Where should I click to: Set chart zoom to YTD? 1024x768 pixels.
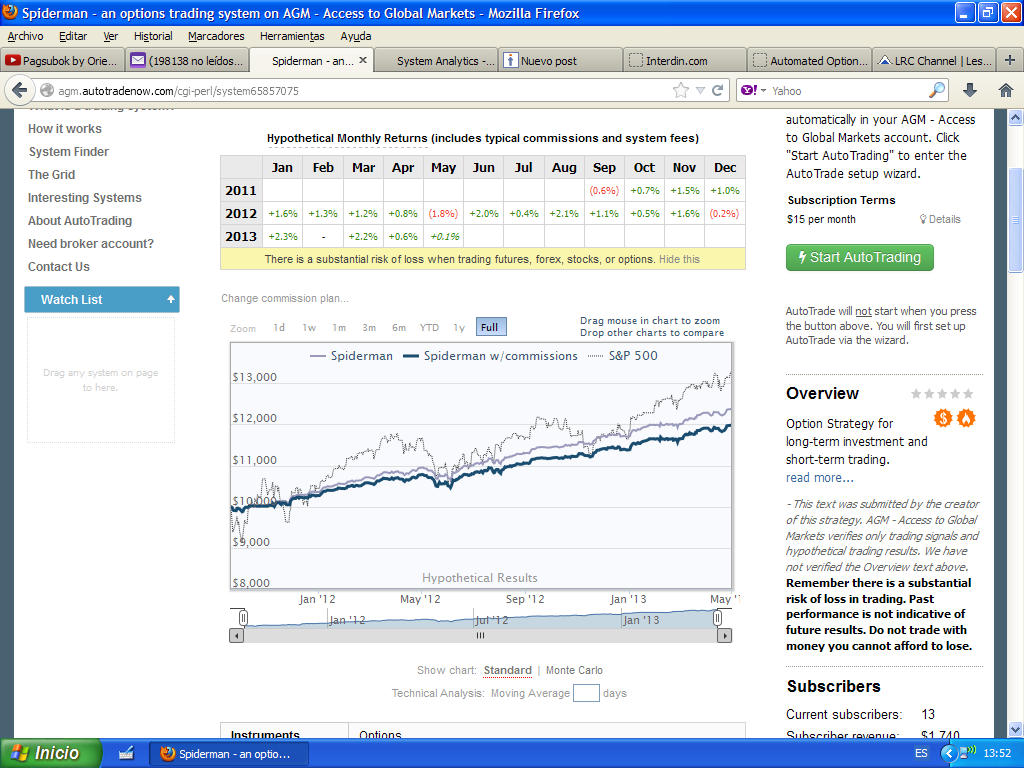[x=429, y=327]
